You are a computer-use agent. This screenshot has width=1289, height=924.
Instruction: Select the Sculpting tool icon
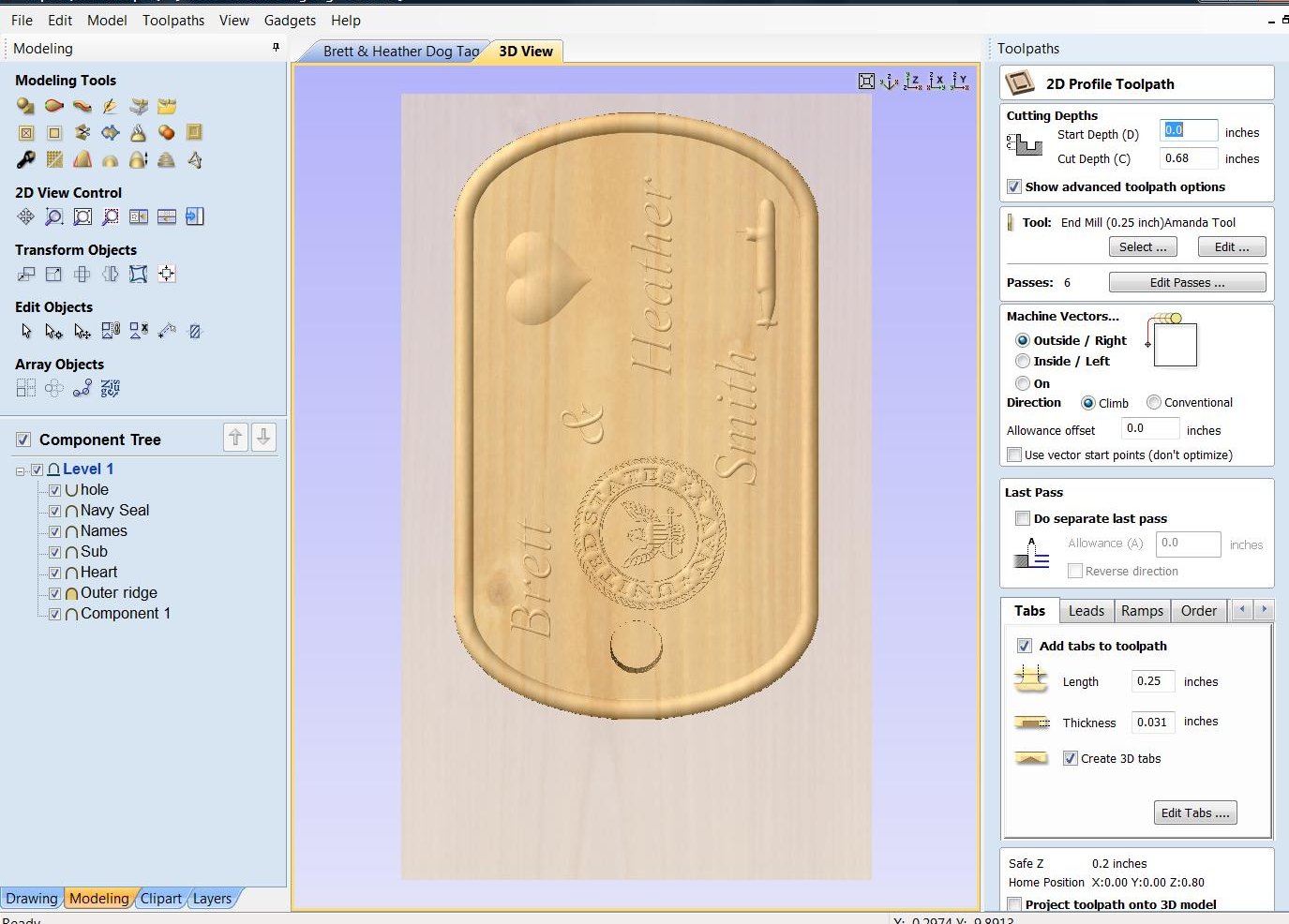[x=111, y=106]
